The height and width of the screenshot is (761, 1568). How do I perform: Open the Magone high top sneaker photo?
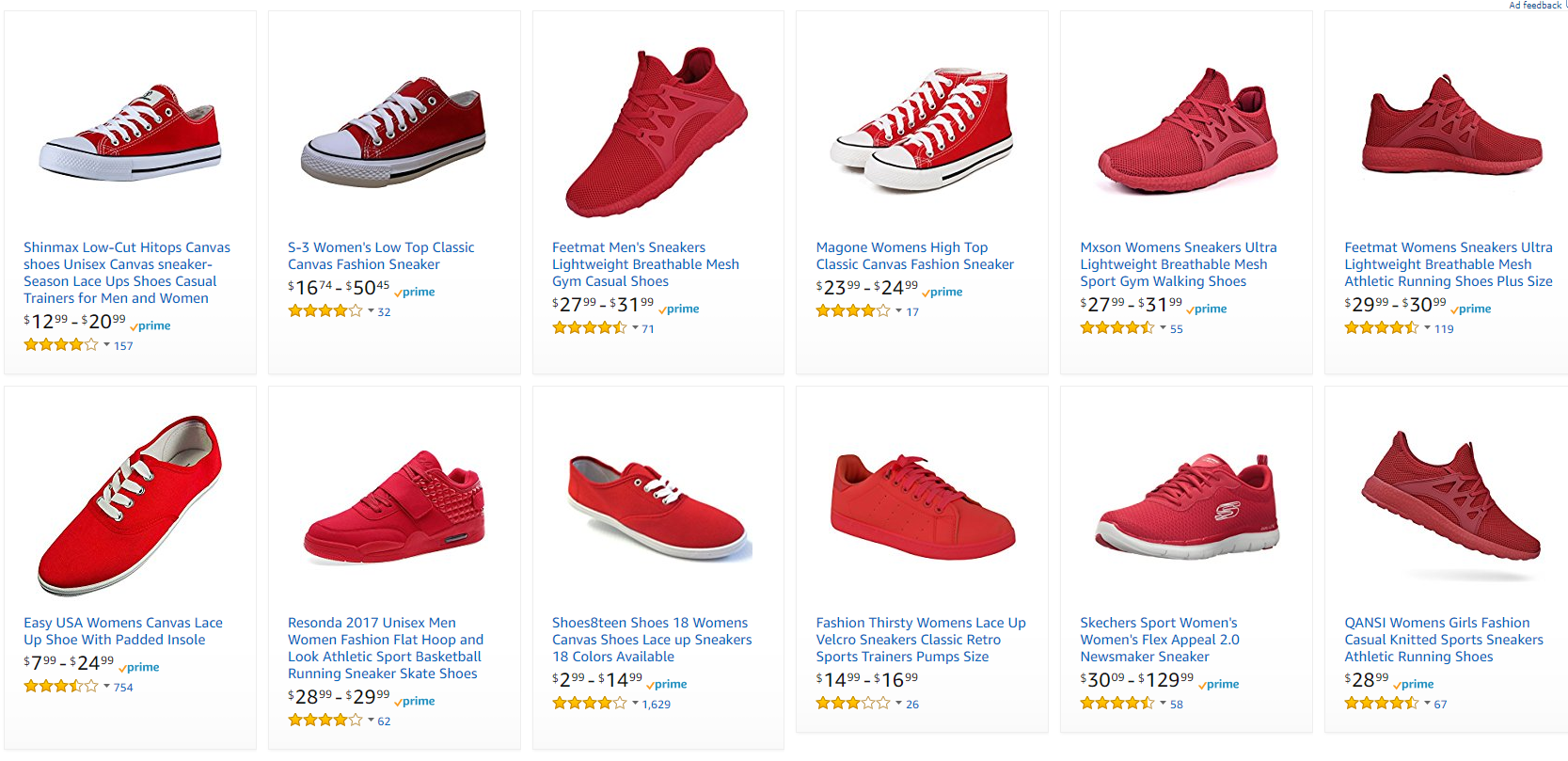[x=921, y=130]
